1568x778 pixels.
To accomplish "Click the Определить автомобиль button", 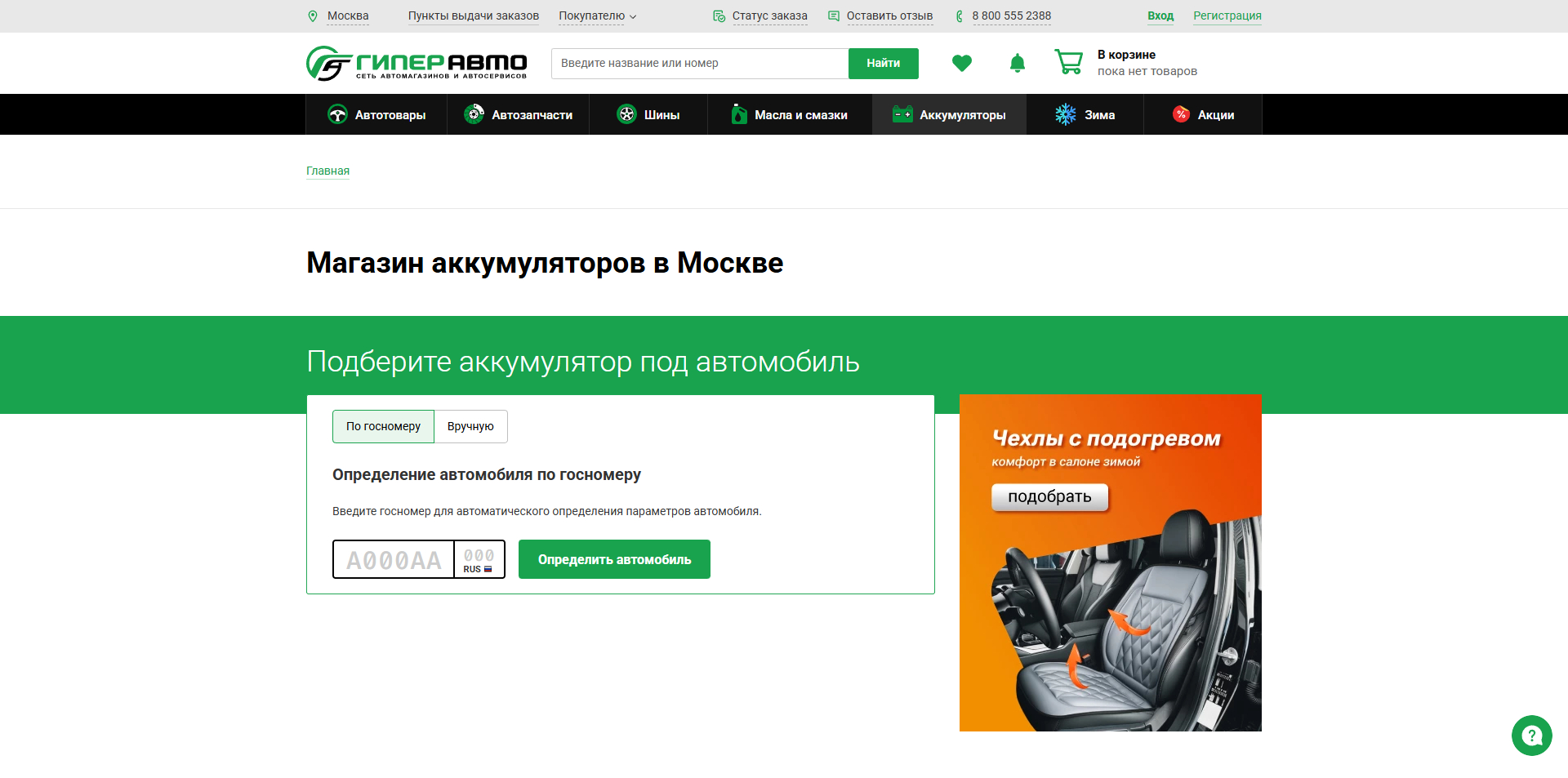I will pyautogui.click(x=614, y=559).
